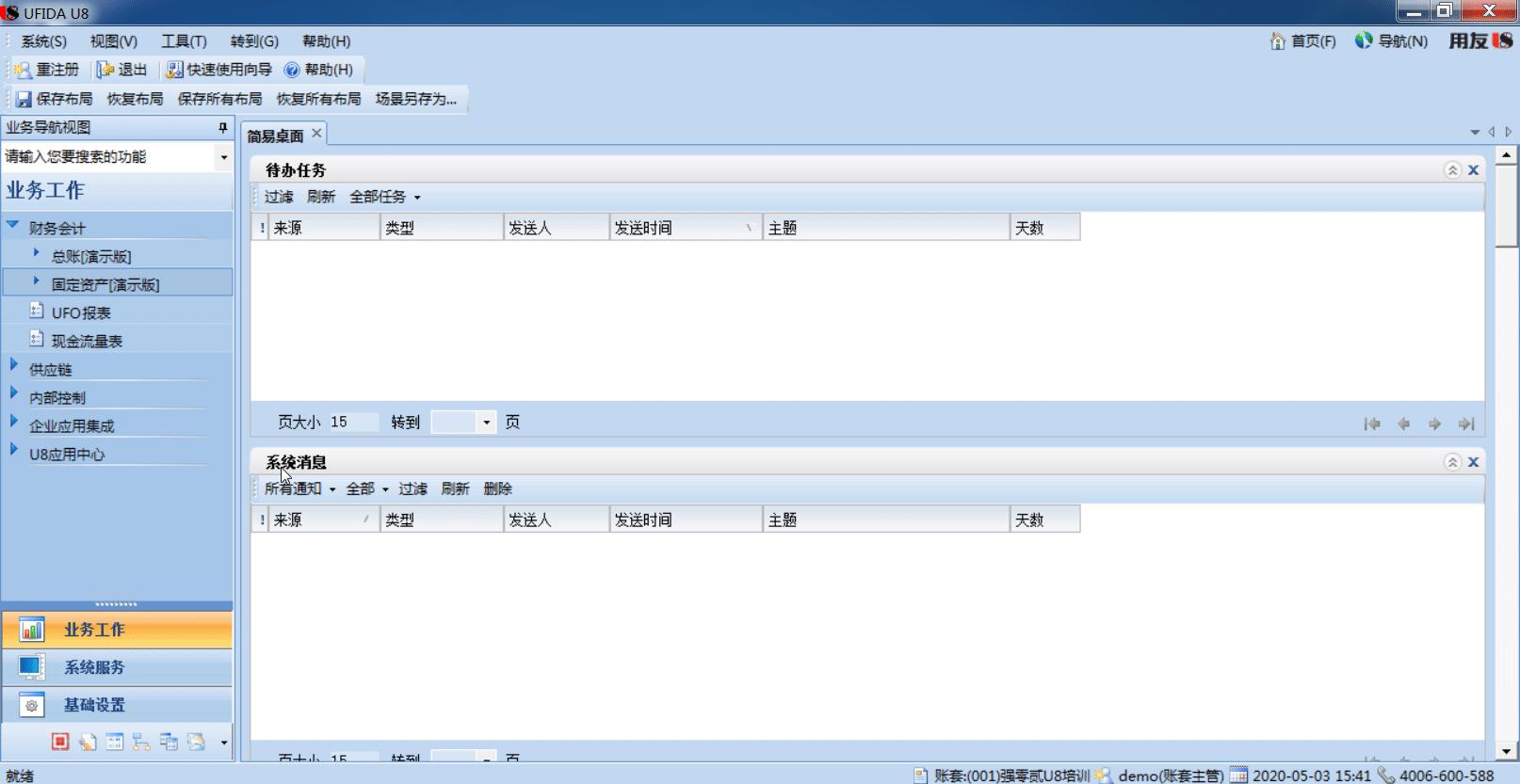This screenshot has height=784, width=1520.
Task: Collapse the 系统消息 panel
Action: pyautogui.click(x=1452, y=462)
